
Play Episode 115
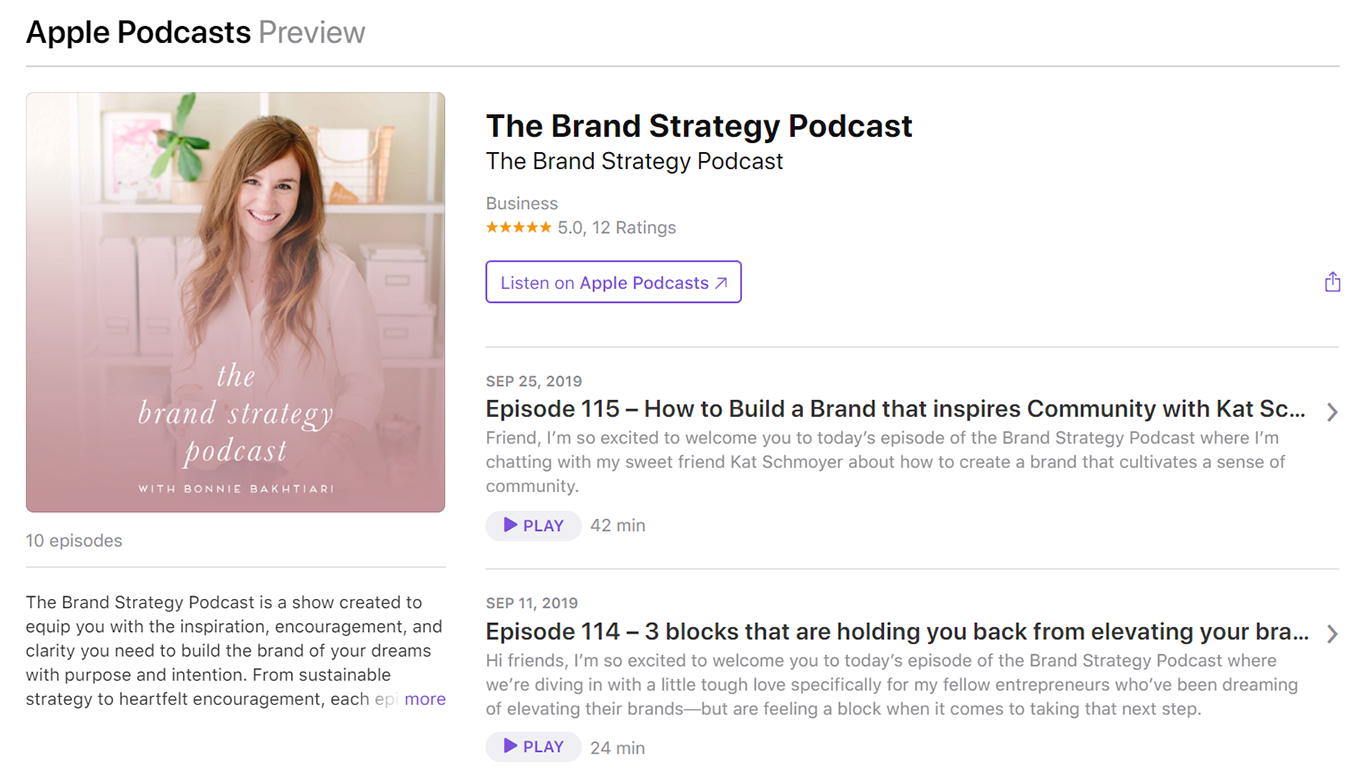pyautogui.click(x=534, y=525)
